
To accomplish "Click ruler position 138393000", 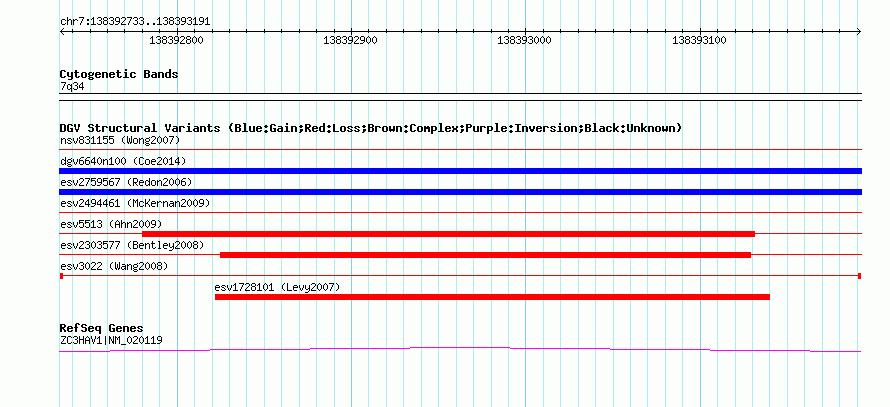I will (x=525, y=41).
